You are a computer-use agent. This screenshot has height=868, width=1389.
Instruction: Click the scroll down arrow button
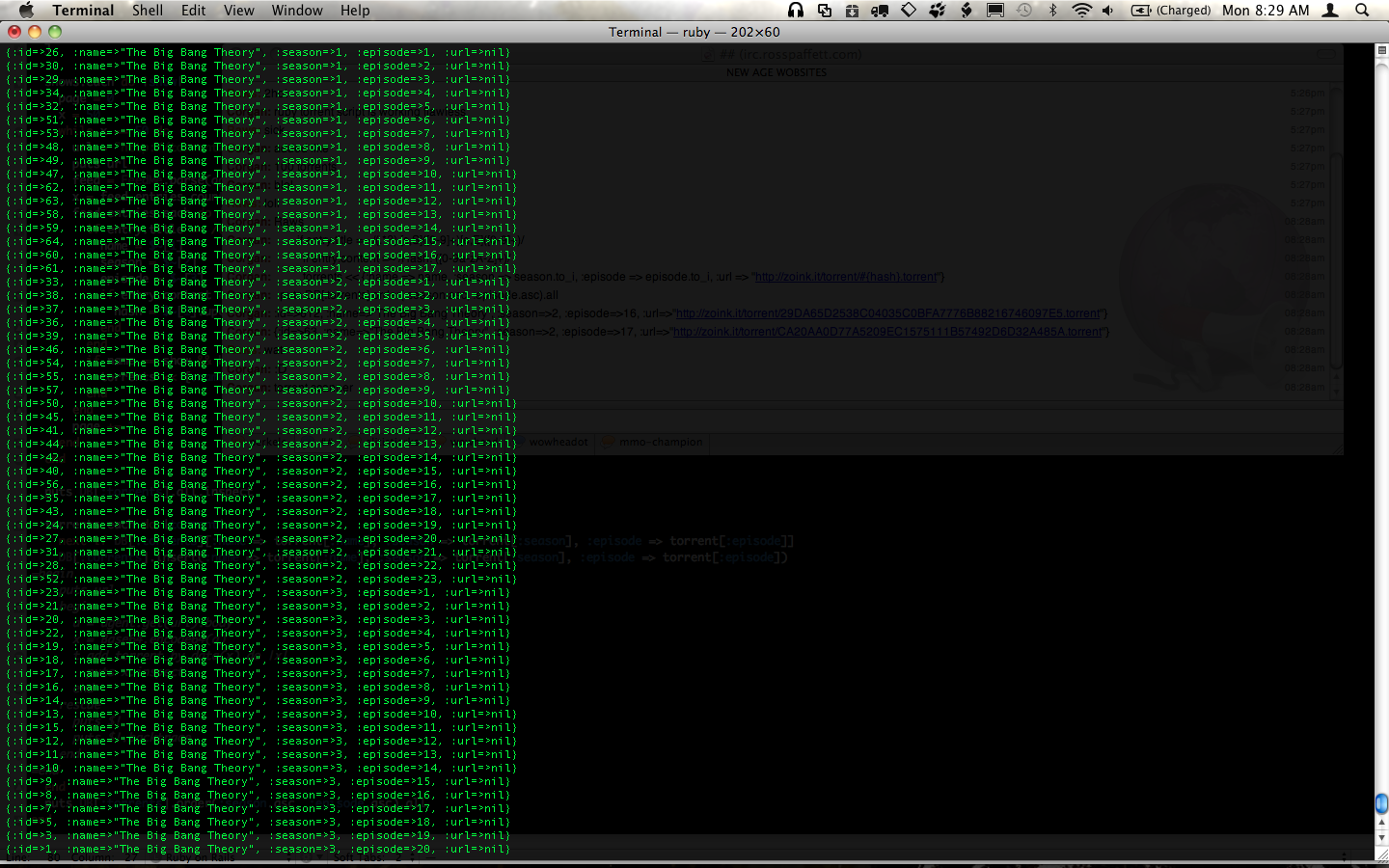pos(1381,837)
